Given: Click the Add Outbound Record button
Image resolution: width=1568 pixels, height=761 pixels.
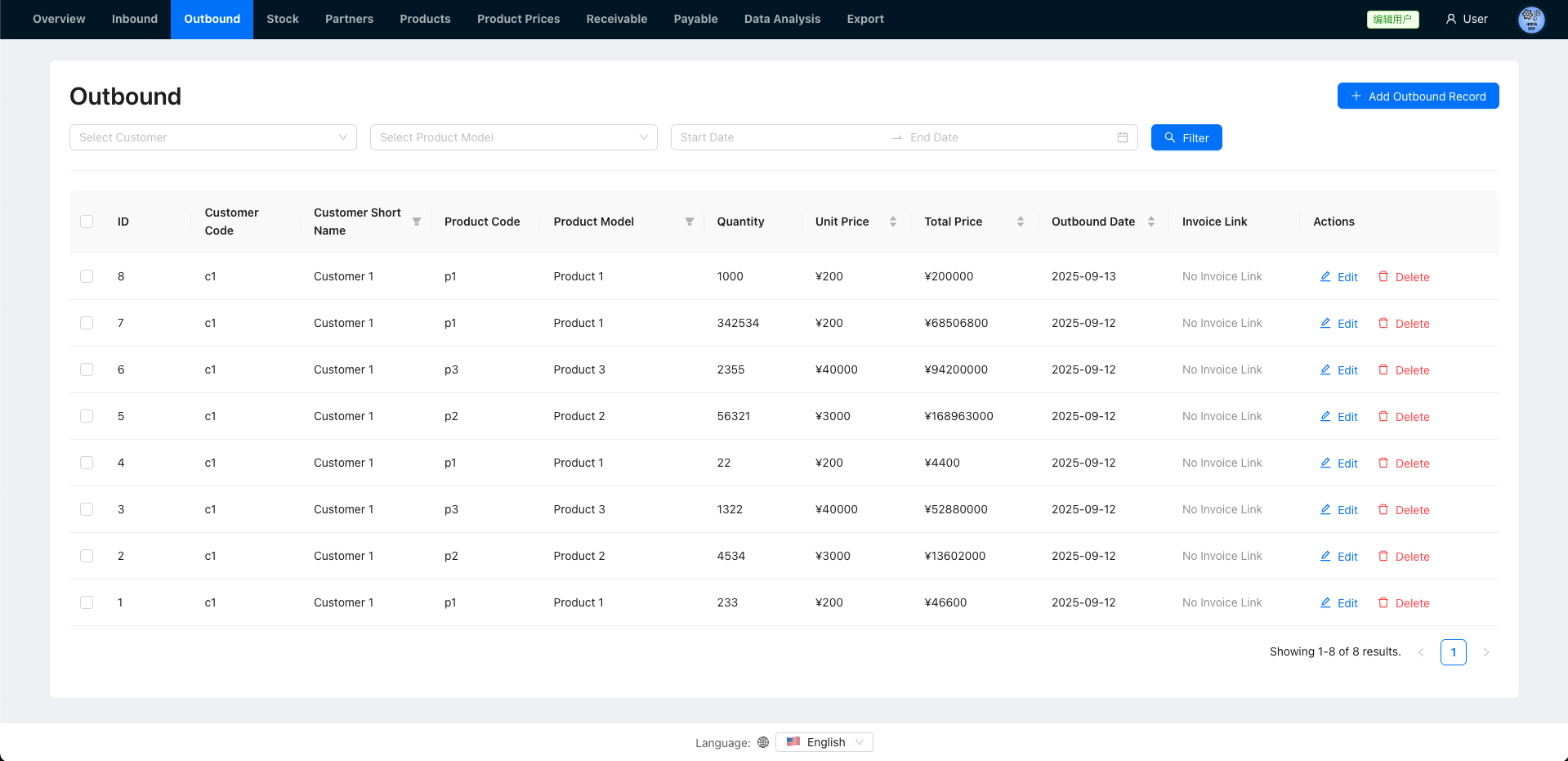Looking at the screenshot, I should click(x=1418, y=96).
